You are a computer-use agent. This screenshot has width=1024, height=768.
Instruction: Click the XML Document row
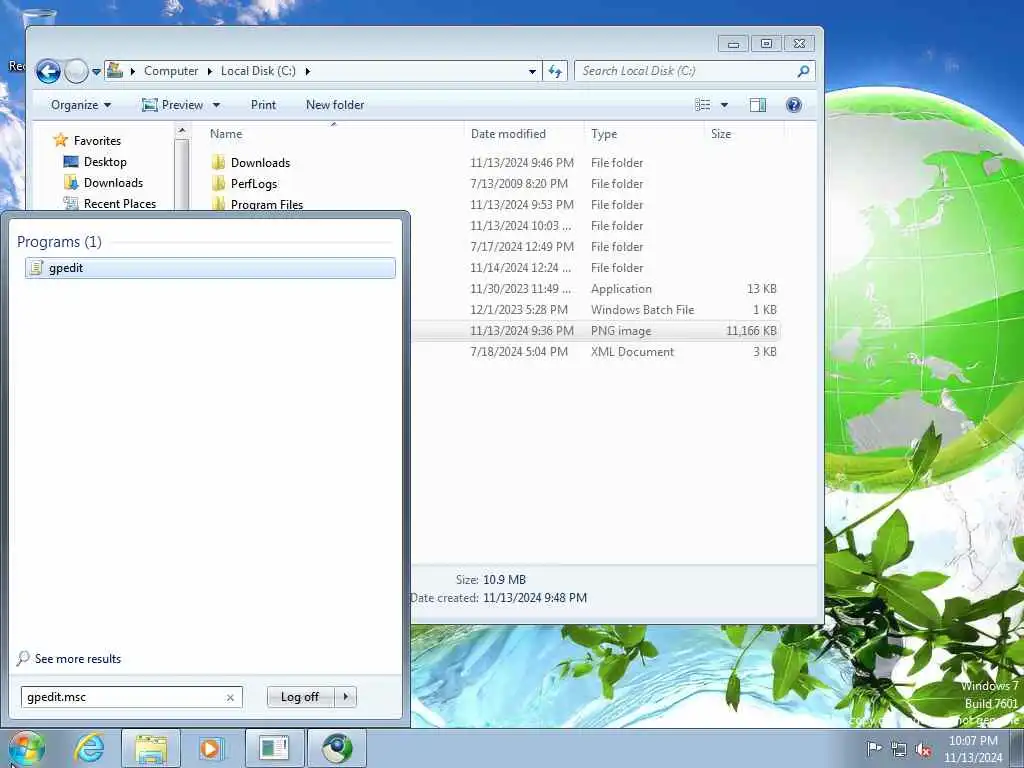tap(594, 351)
